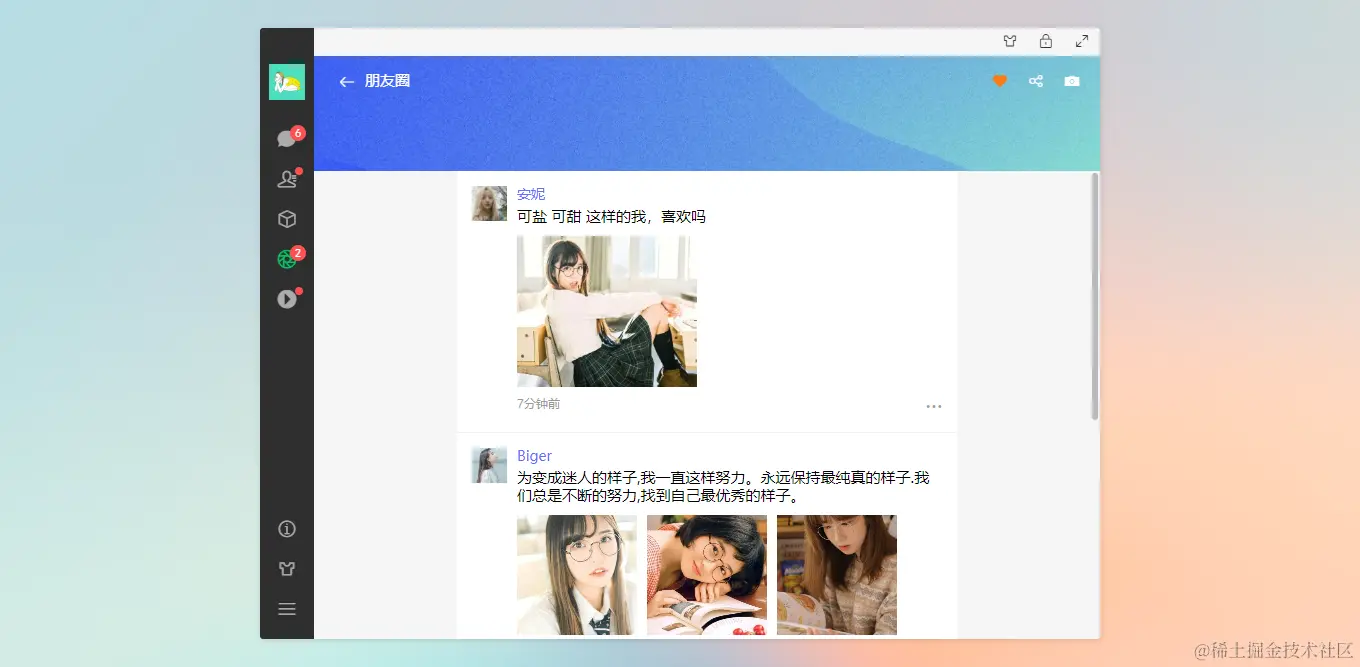Click the camera icon to post a Moment
Image resolution: width=1360 pixels, height=667 pixels.
tap(1072, 80)
